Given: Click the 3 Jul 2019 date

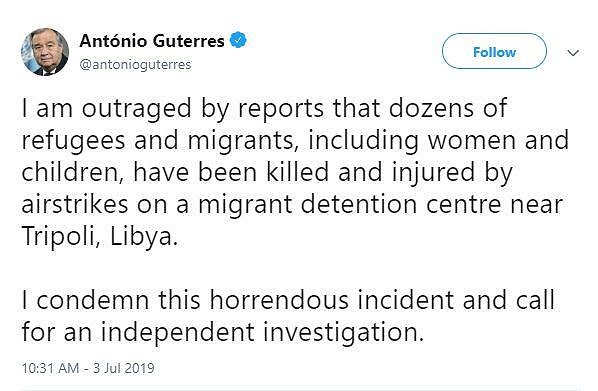Looking at the screenshot, I should pos(124,368).
